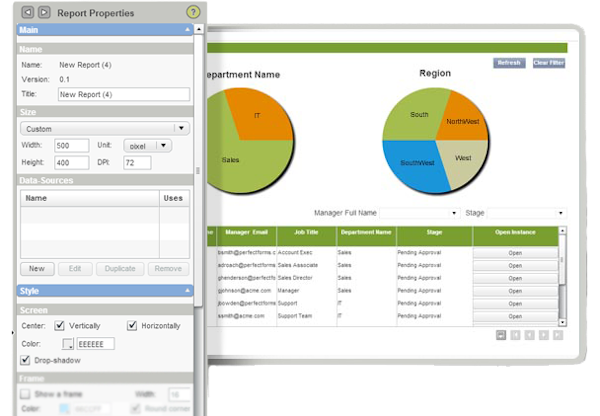Click the Department Name column header
This screenshot has width=600, height=416.
(366, 236)
